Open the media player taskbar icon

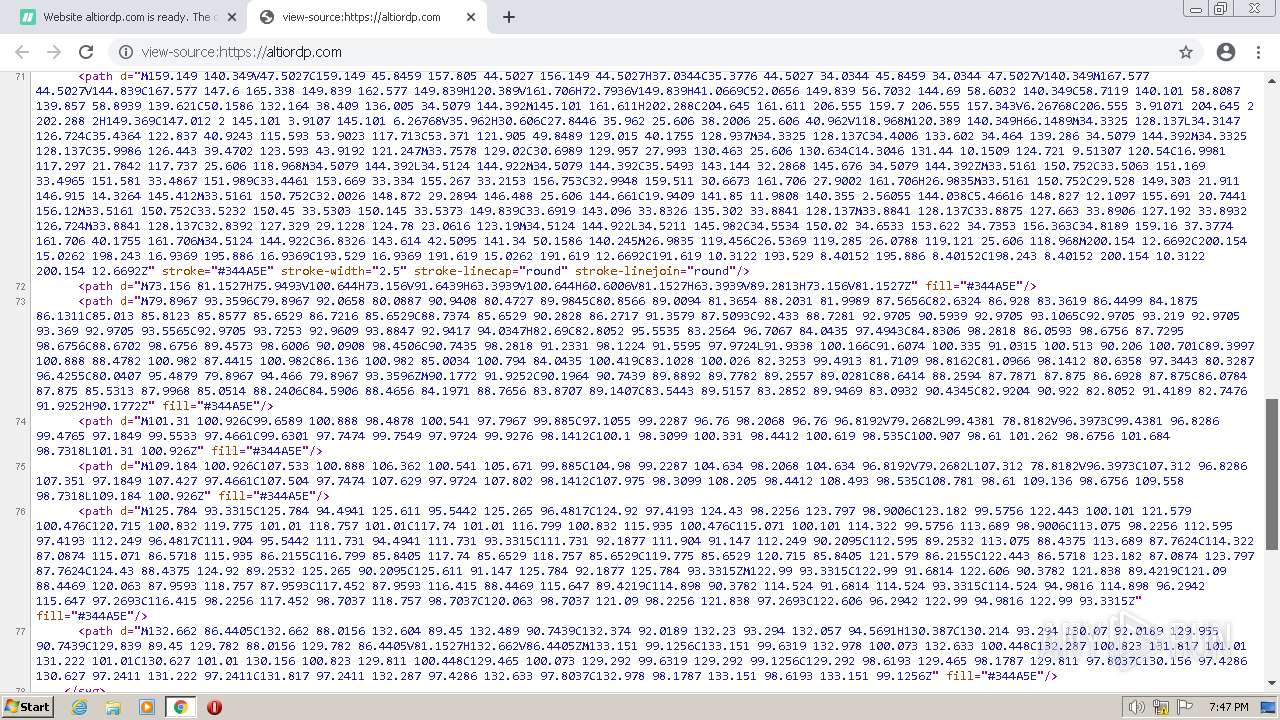147,707
